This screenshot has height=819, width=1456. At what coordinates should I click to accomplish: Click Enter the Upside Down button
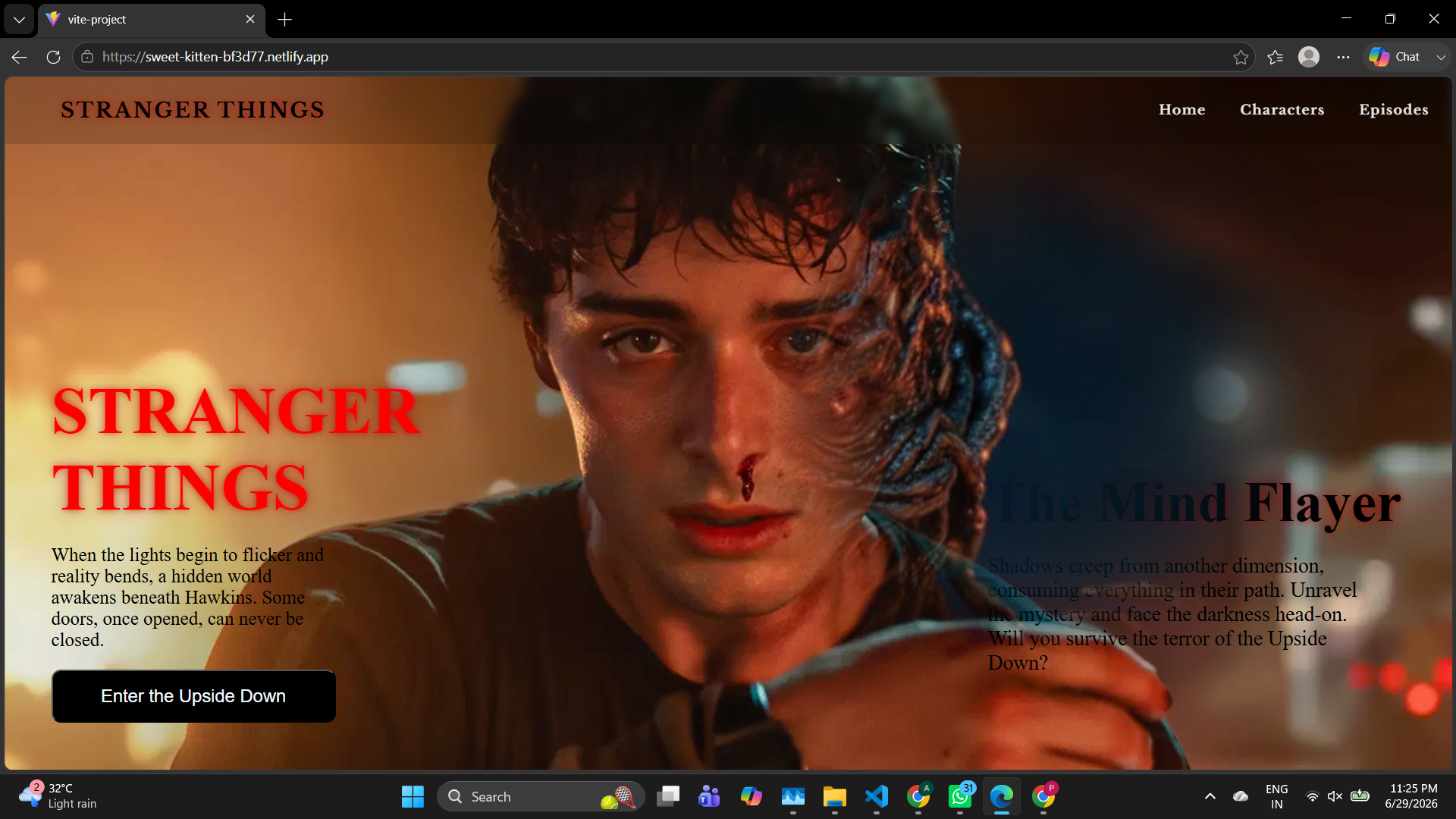(x=193, y=696)
